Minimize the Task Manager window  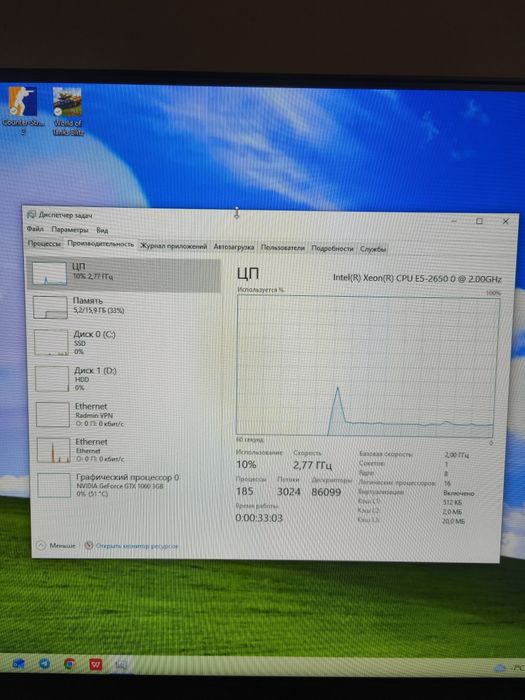click(454, 221)
